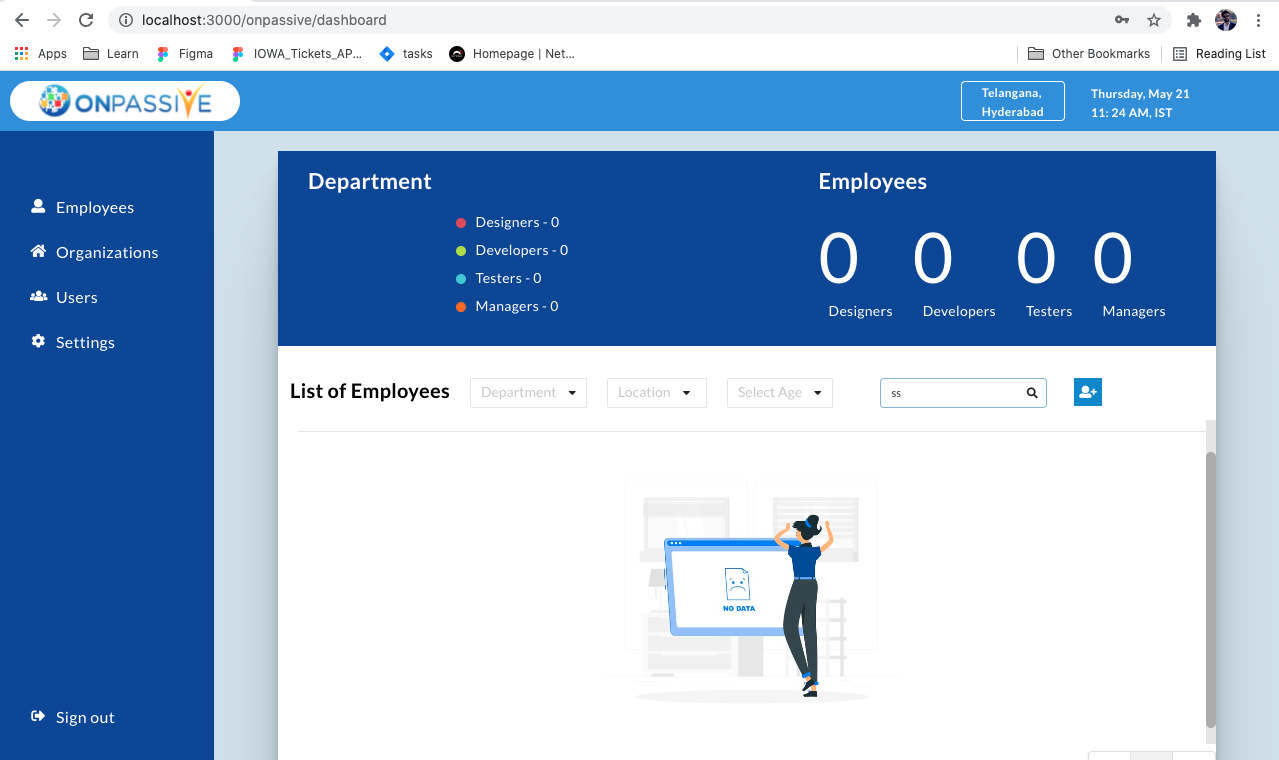Open the Select Age dropdown
1279x760 pixels.
779,392
